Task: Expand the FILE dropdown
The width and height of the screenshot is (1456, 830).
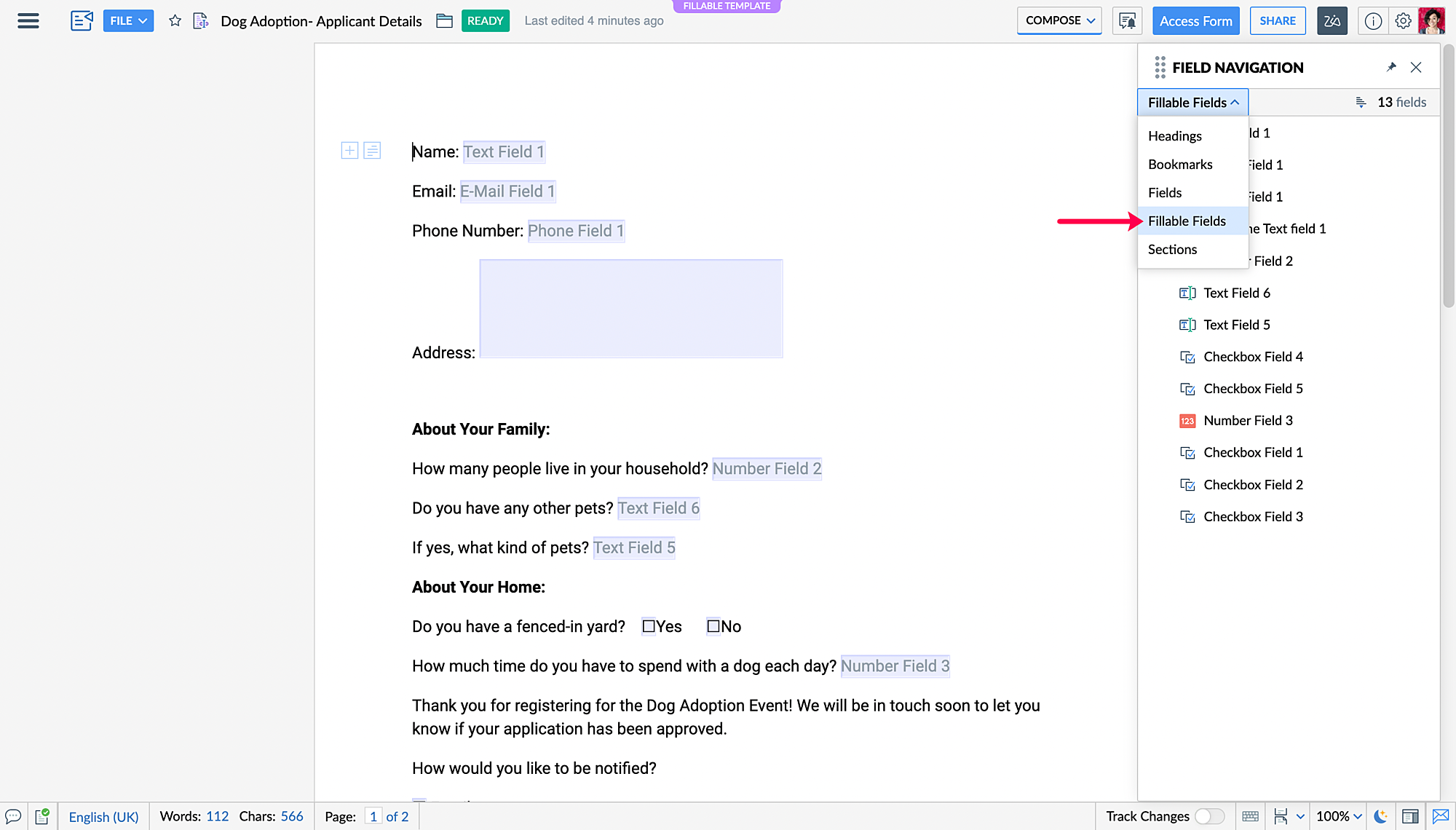Action: [x=128, y=21]
